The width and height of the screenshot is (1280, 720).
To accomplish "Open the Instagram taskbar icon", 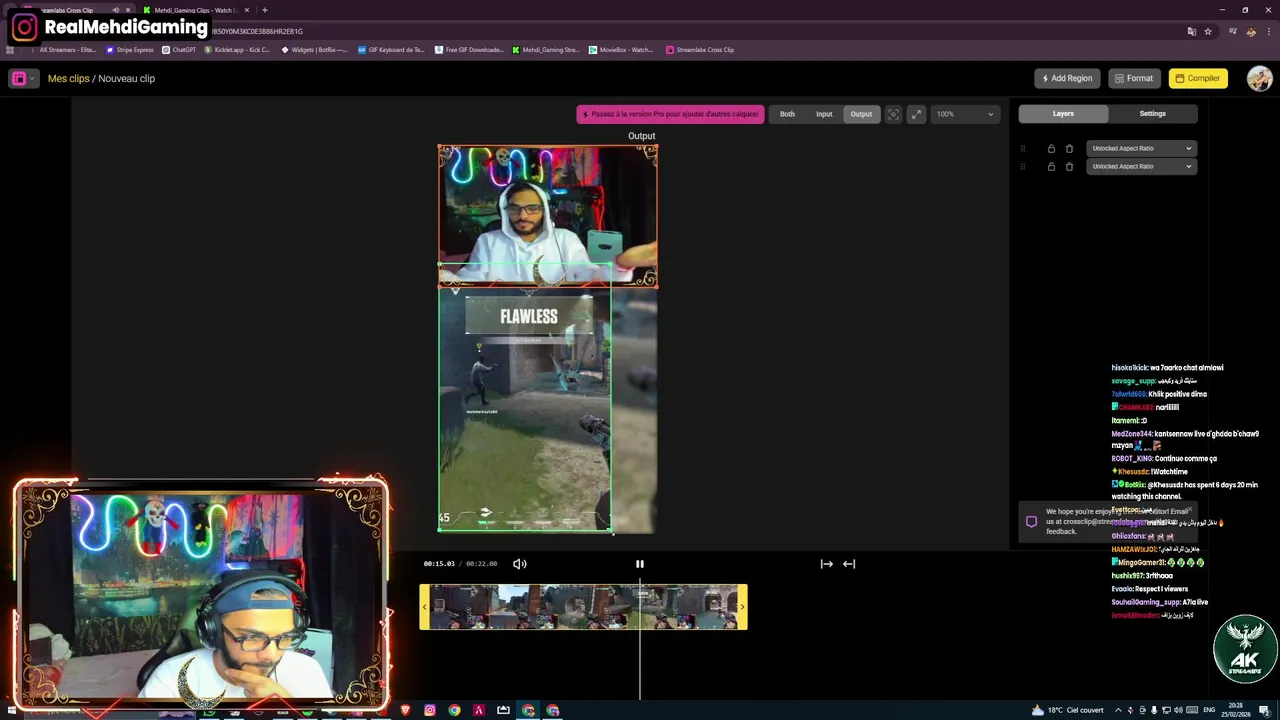I will pos(430,710).
